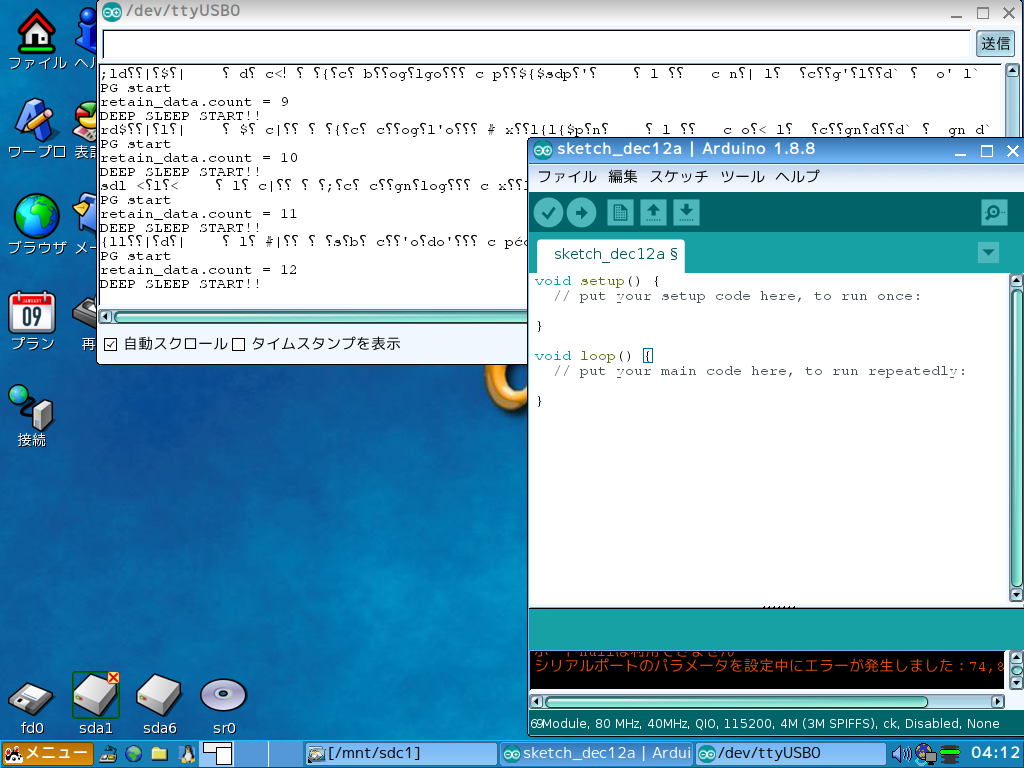Viewport: 1024px width, 768px height.
Task: Click the Open sketch up-arrow icon
Action: tap(653, 213)
